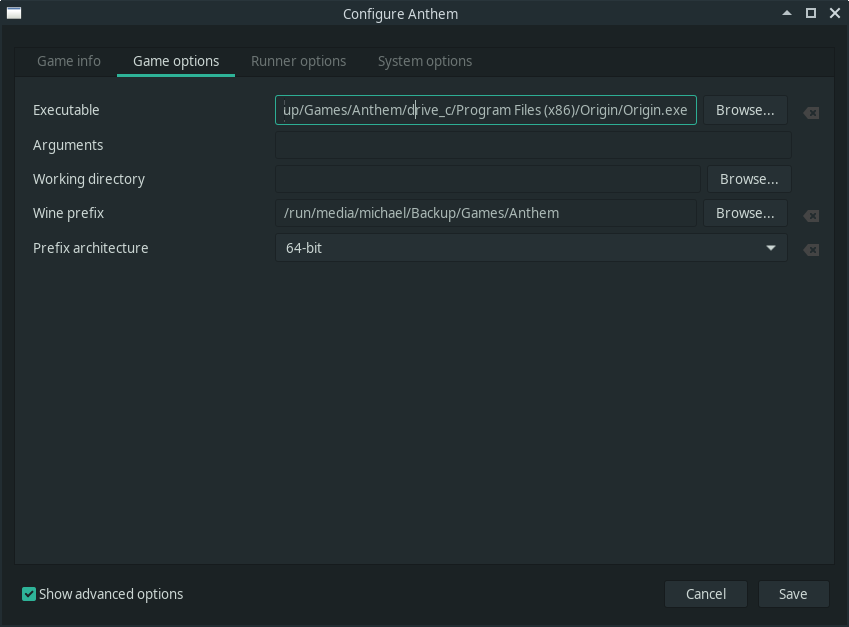Focus the Wine prefix path field
The width and height of the screenshot is (849, 627).
486,213
